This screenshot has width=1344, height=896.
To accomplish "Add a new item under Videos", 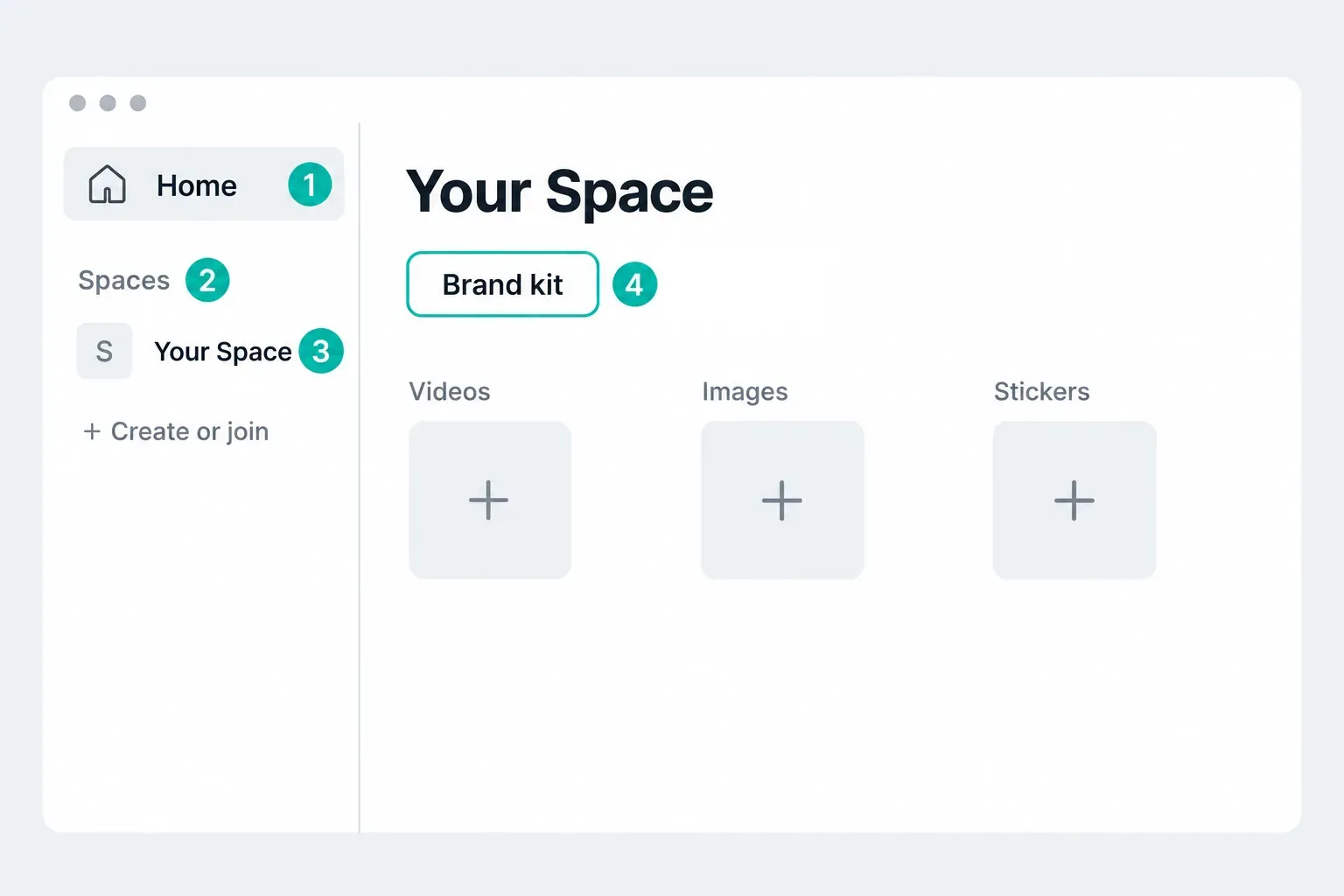I will point(489,500).
